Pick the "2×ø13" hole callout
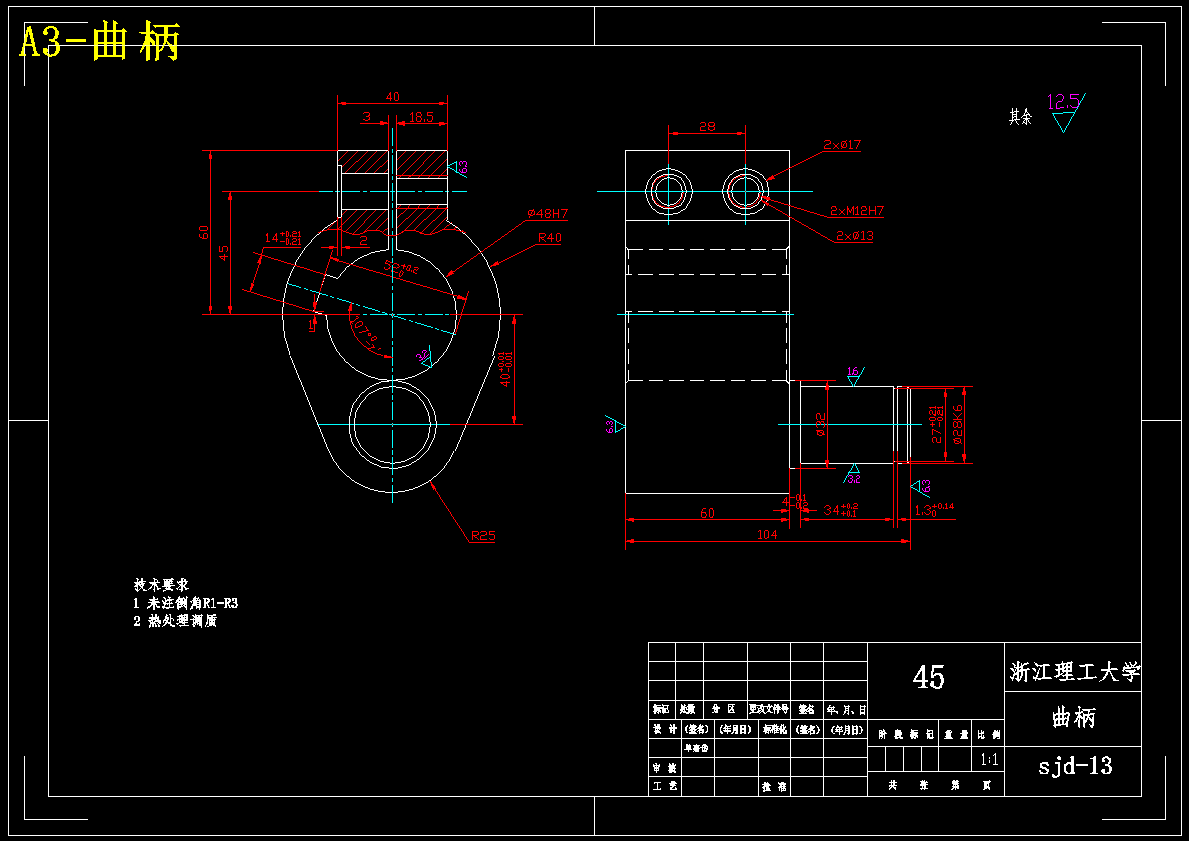The width and height of the screenshot is (1189, 841). (855, 236)
